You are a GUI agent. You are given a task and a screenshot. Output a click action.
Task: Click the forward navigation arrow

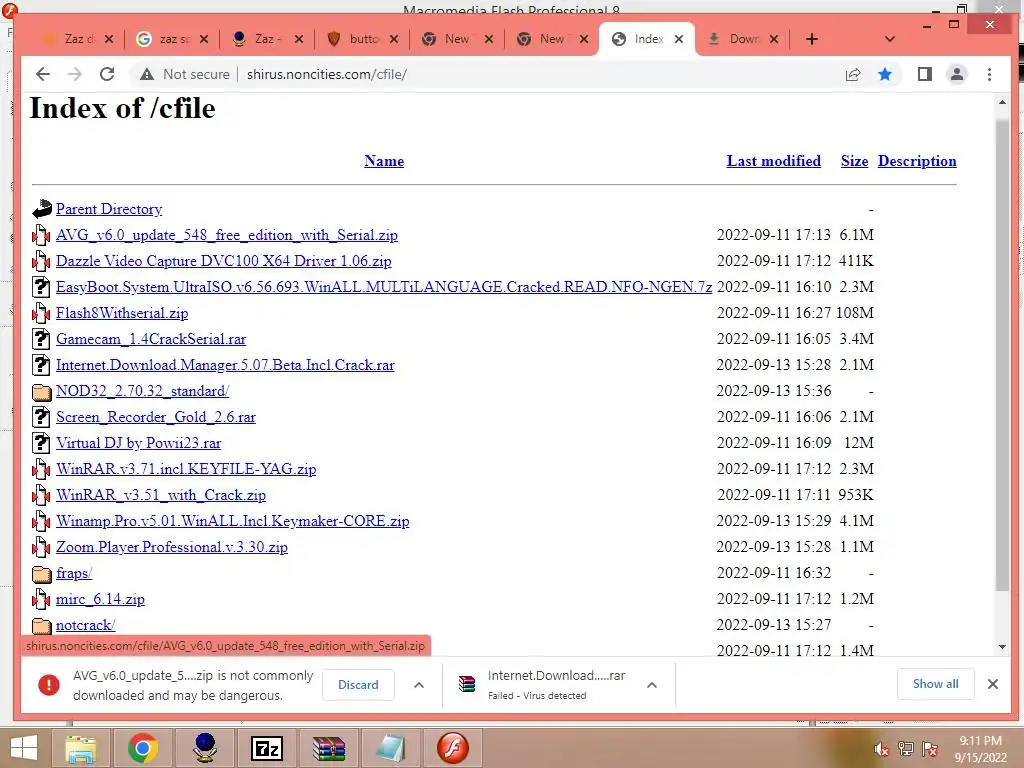[x=75, y=74]
